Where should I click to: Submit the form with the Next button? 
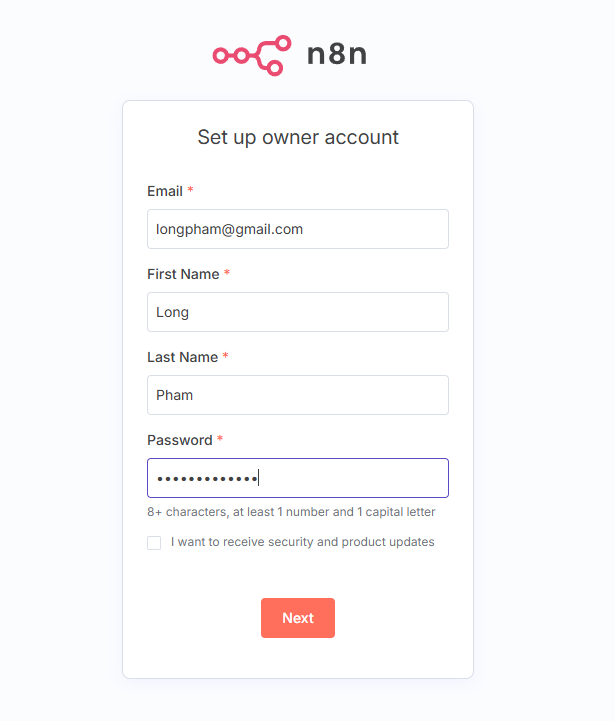[298, 618]
